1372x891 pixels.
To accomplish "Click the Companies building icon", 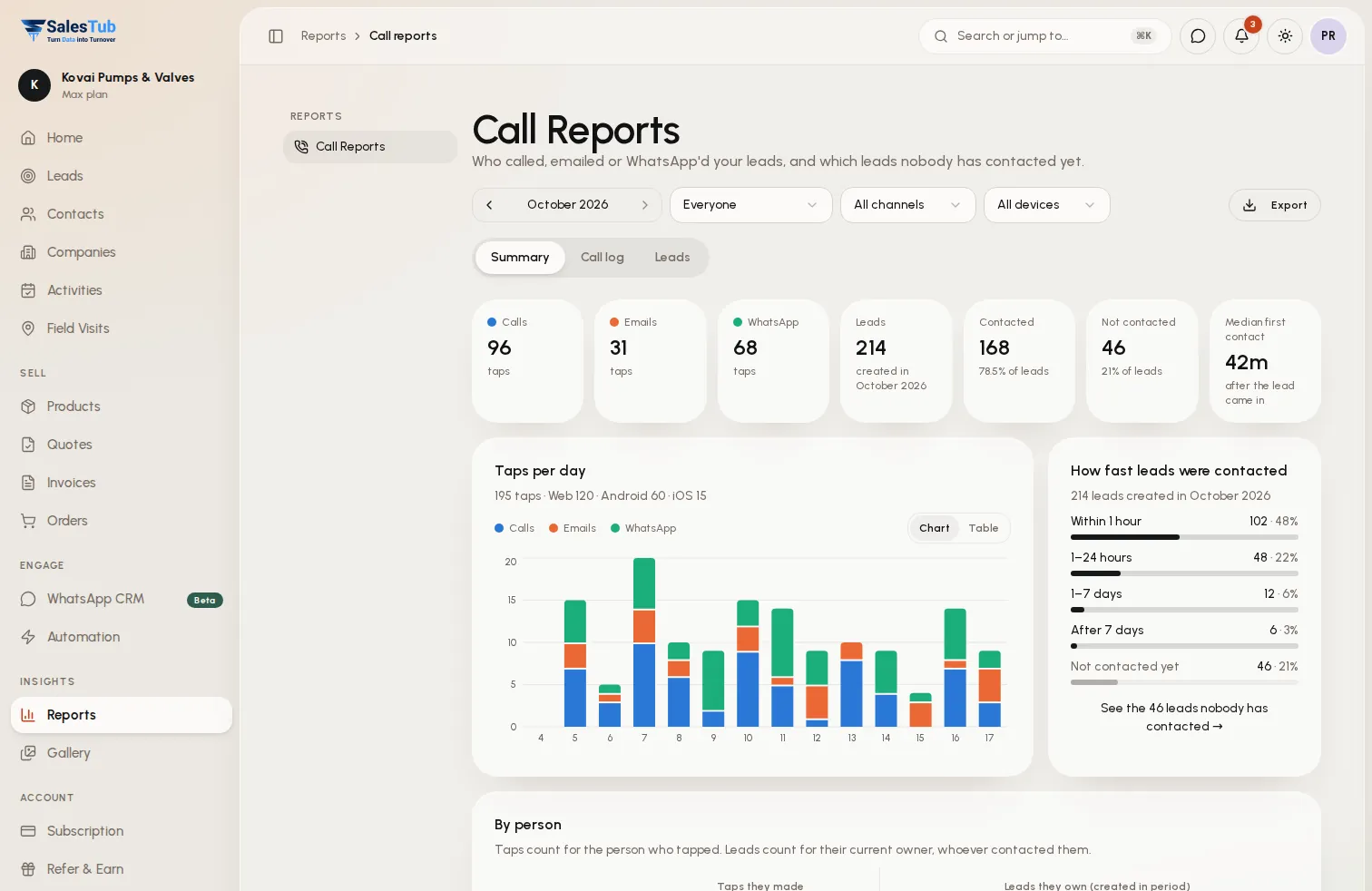I will (28, 252).
